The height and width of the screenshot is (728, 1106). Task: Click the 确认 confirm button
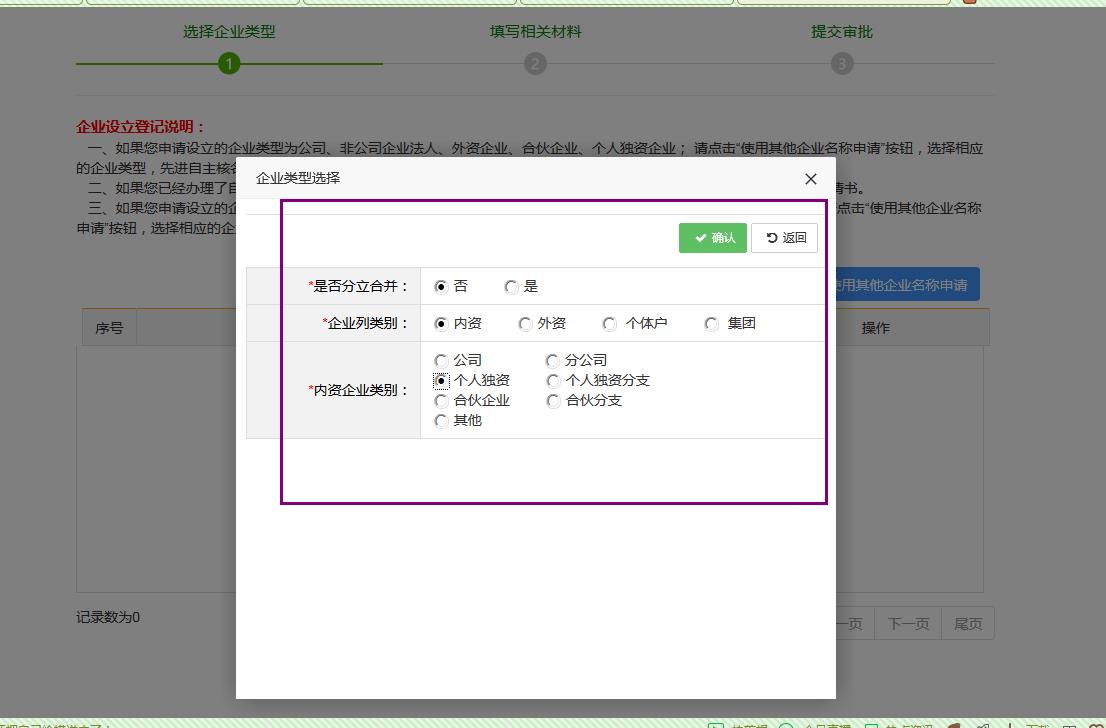pos(713,238)
